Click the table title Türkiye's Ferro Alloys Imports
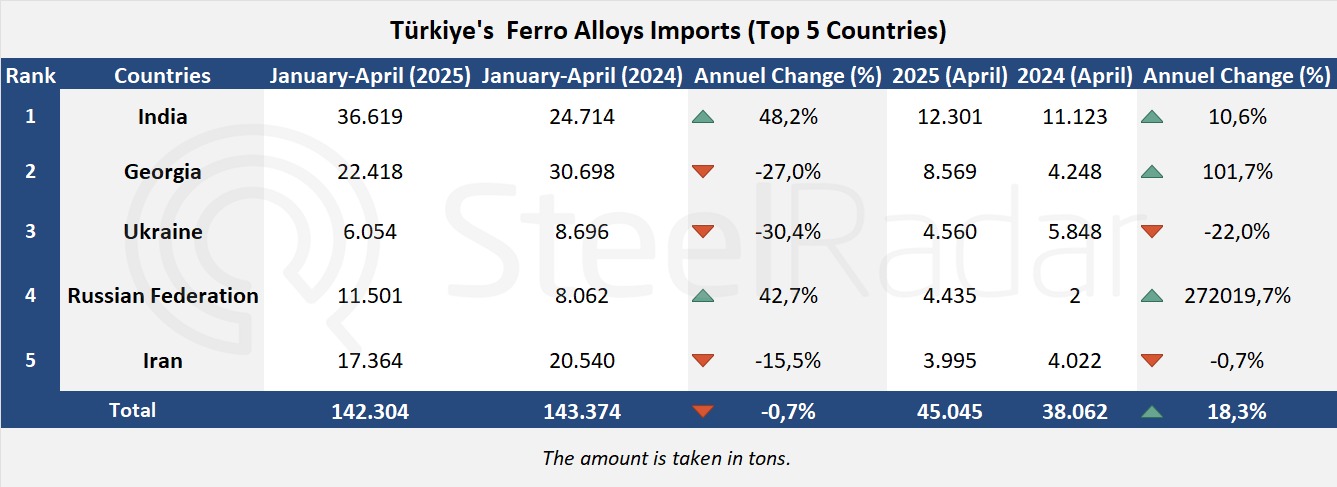This screenshot has width=1337, height=487. coord(668,31)
